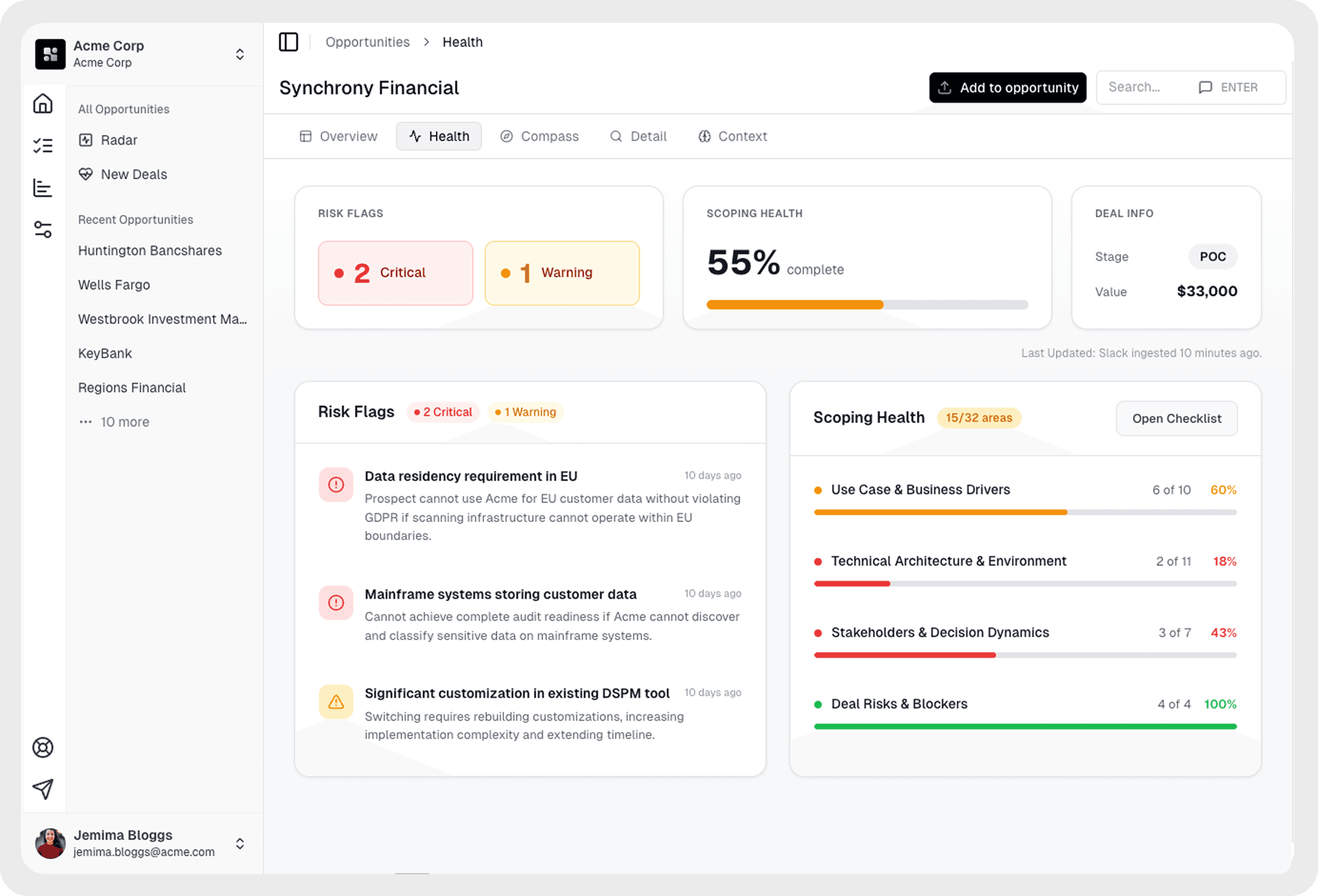Screen dimensions: 1318x896
Task: Open the sliders settings icon in sidebar
Action: pos(42,229)
